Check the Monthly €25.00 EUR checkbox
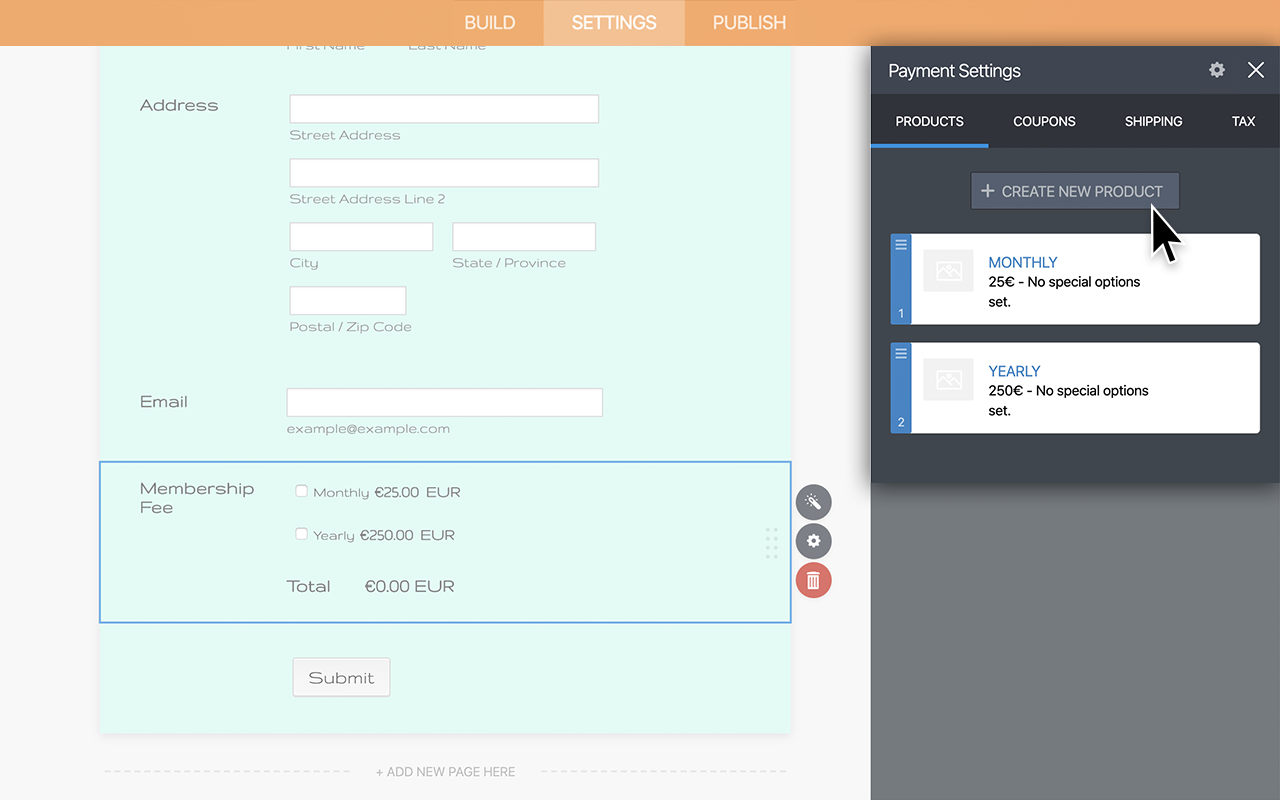This screenshot has height=800, width=1280. [x=301, y=491]
